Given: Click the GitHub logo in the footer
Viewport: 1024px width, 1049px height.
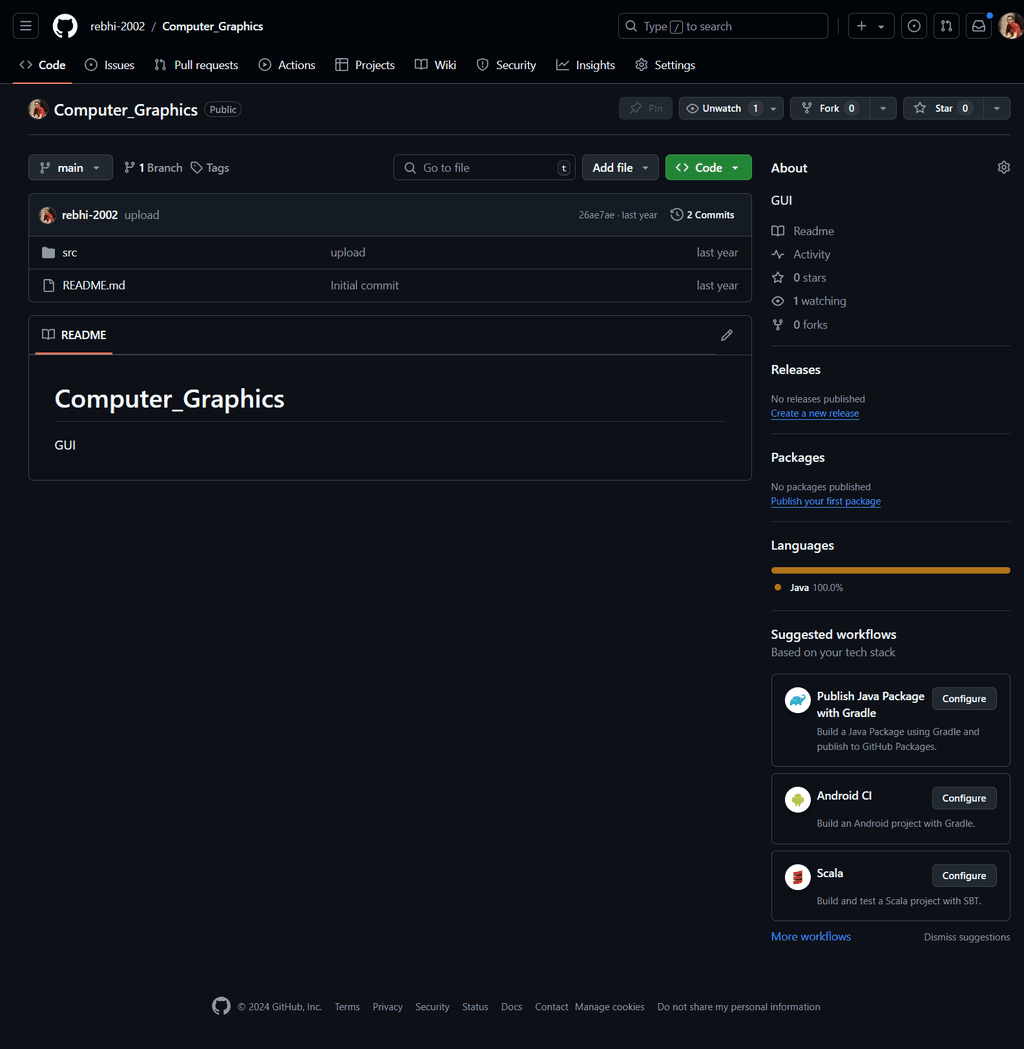Looking at the screenshot, I should pos(221,1006).
